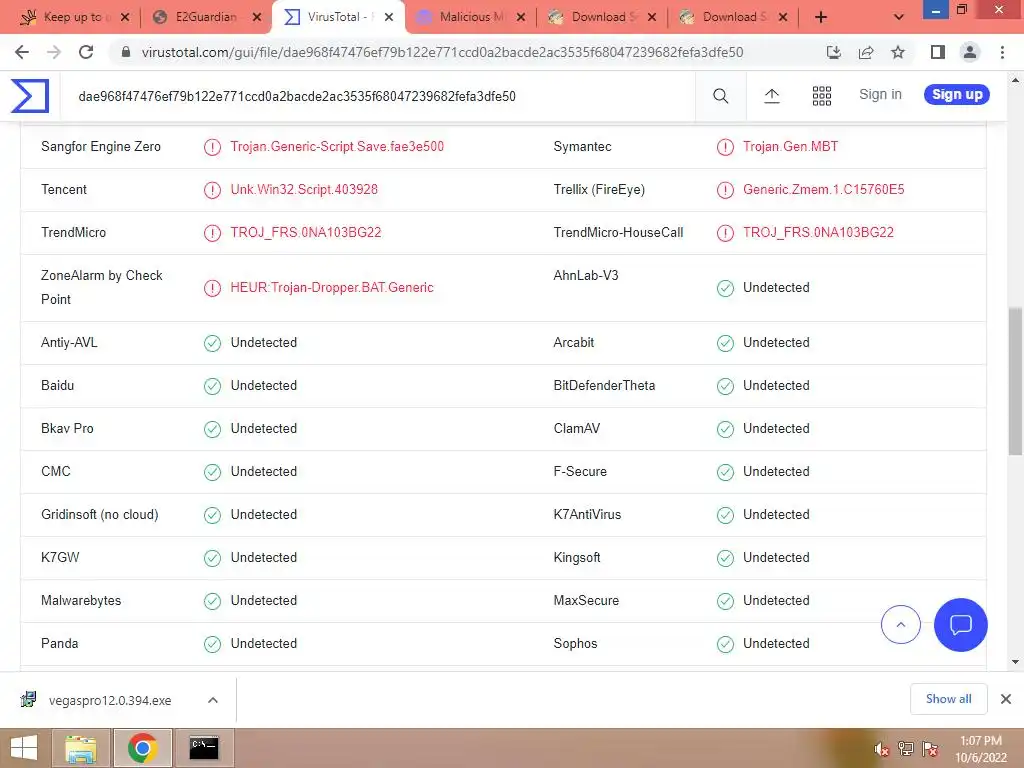Close the downloads bar
Screen dimensions: 1024x768
click(x=1006, y=699)
